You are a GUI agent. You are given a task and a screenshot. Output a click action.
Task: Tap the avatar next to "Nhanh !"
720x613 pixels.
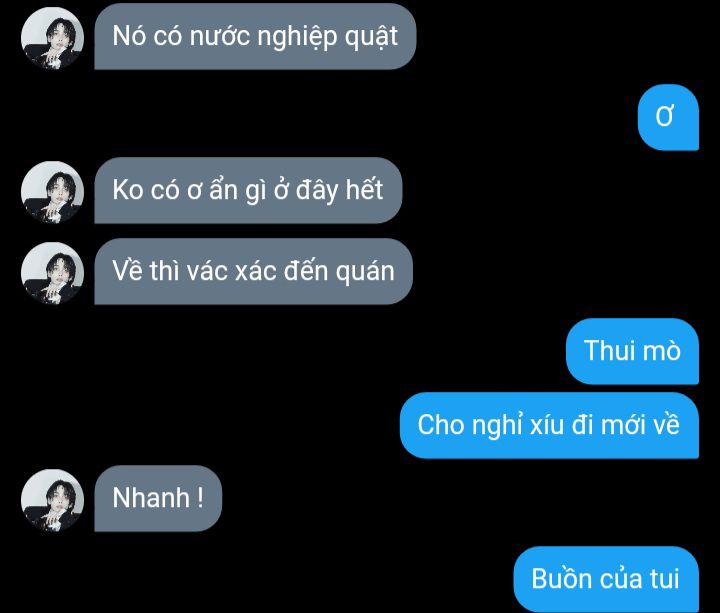coord(52,500)
